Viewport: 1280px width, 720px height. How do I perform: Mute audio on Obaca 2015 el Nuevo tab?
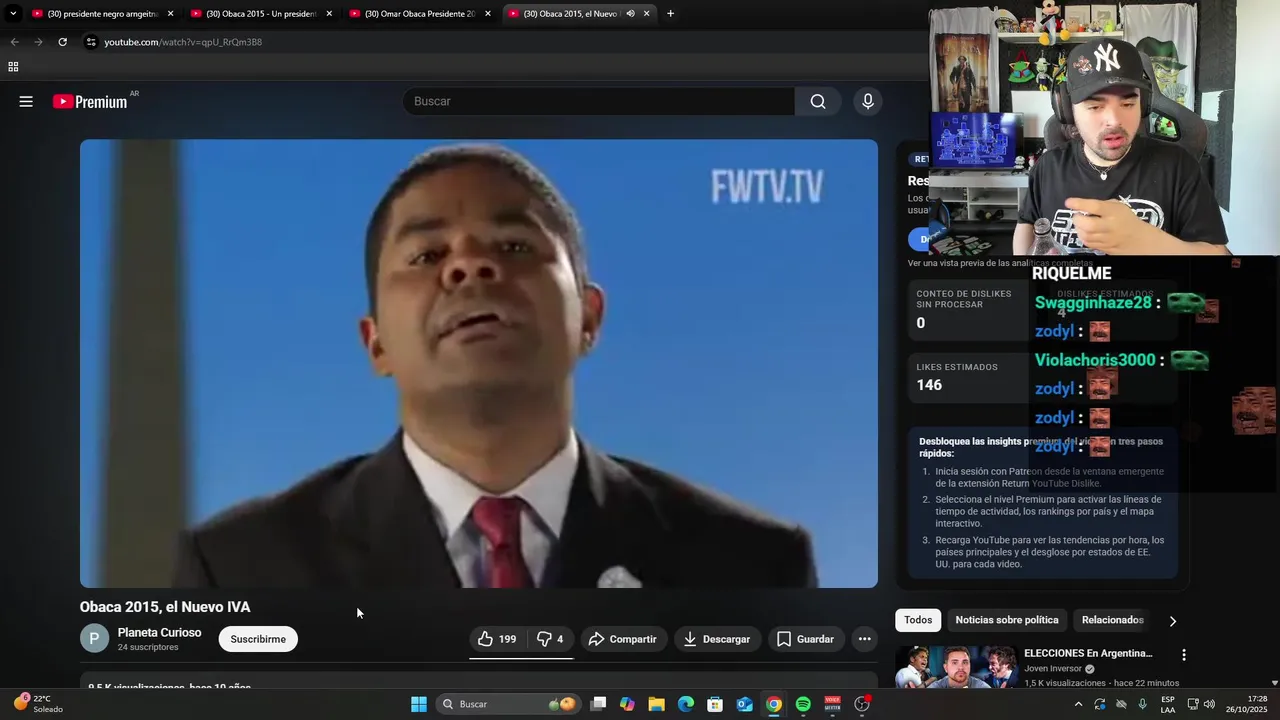click(630, 14)
